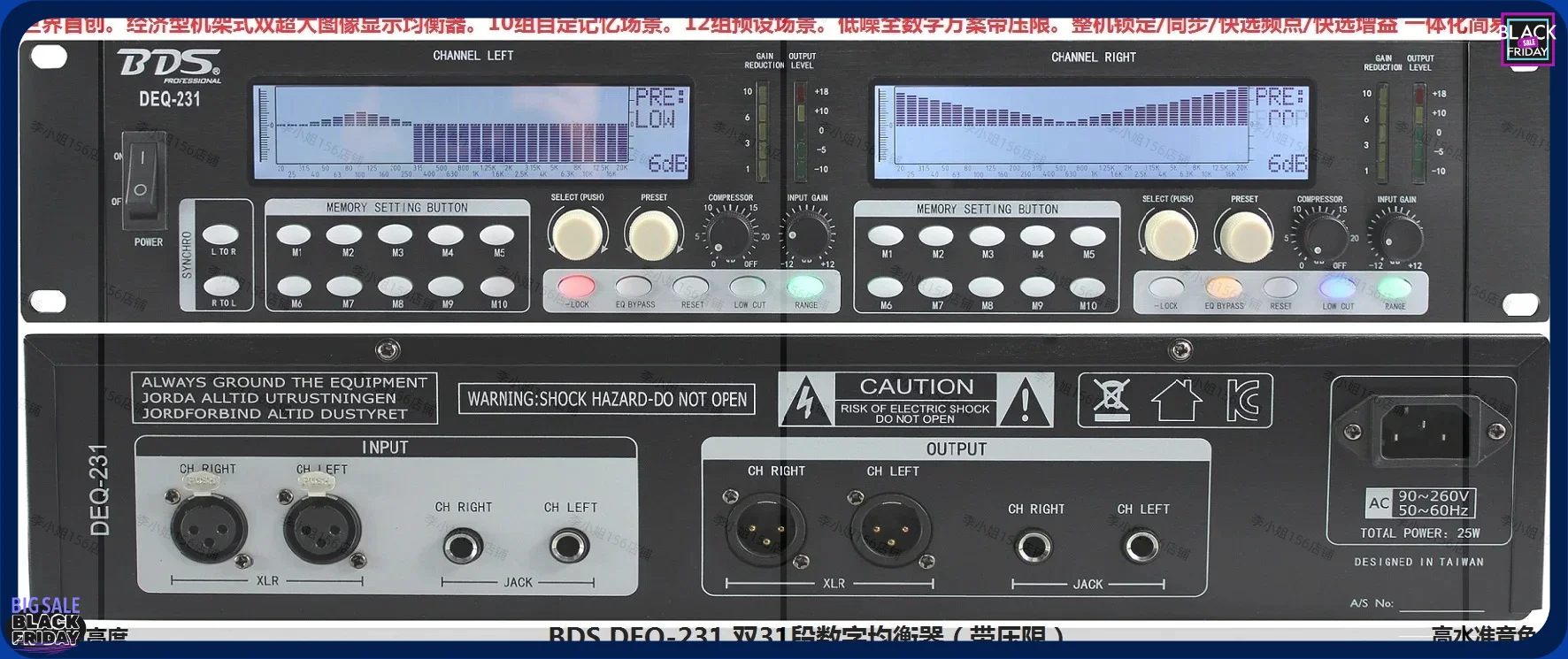Click the house symbol on rear panel

(x=1176, y=400)
